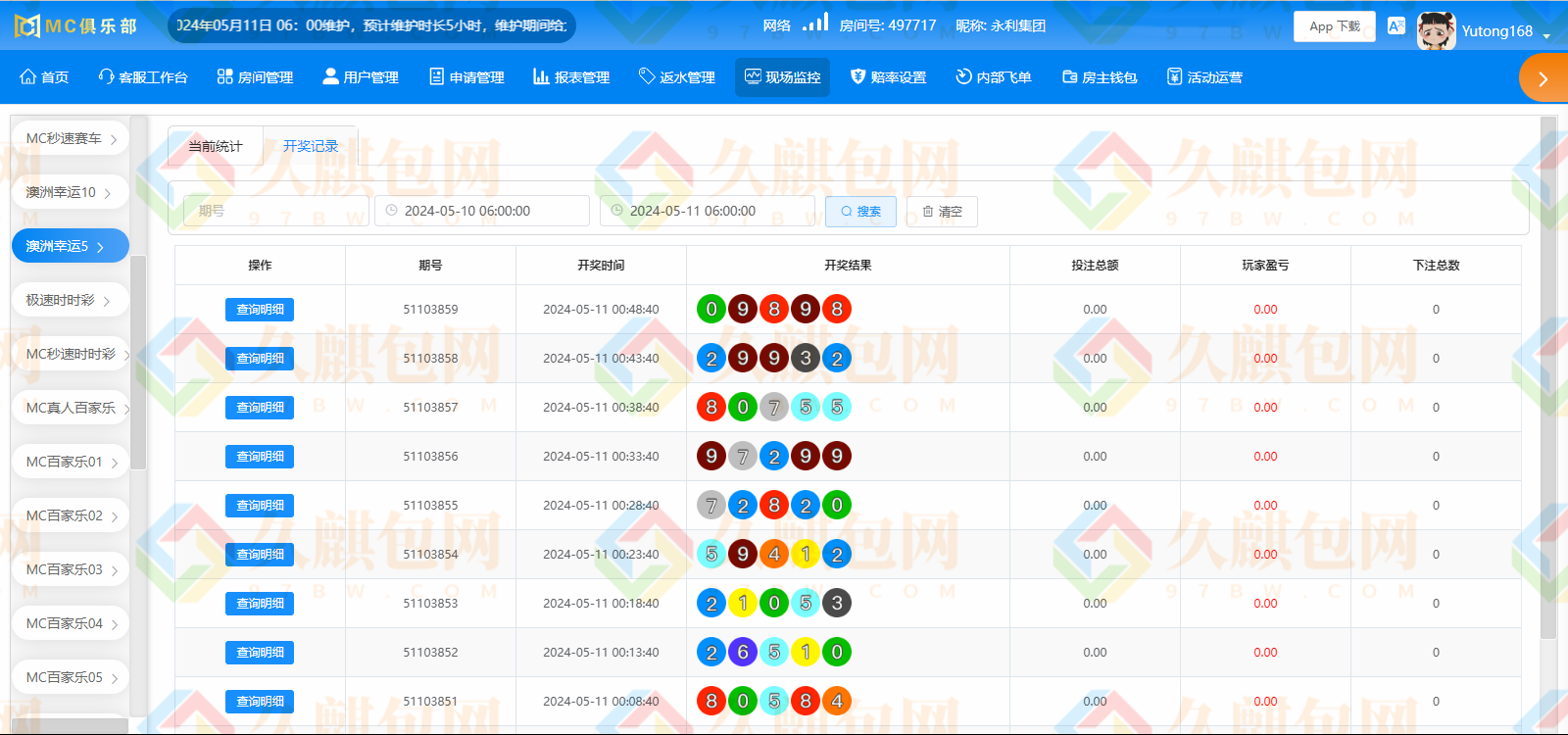Click the 清空 clear button
Viewport: 1568px width, 735px height.
pyautogui.click(x=942, y=212)
